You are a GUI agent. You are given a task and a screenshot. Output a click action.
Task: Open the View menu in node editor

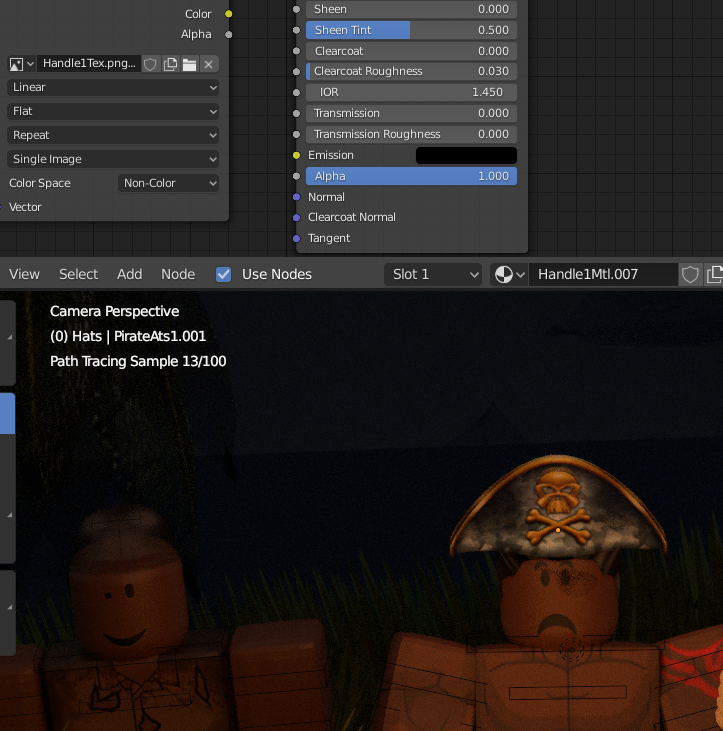24,274
